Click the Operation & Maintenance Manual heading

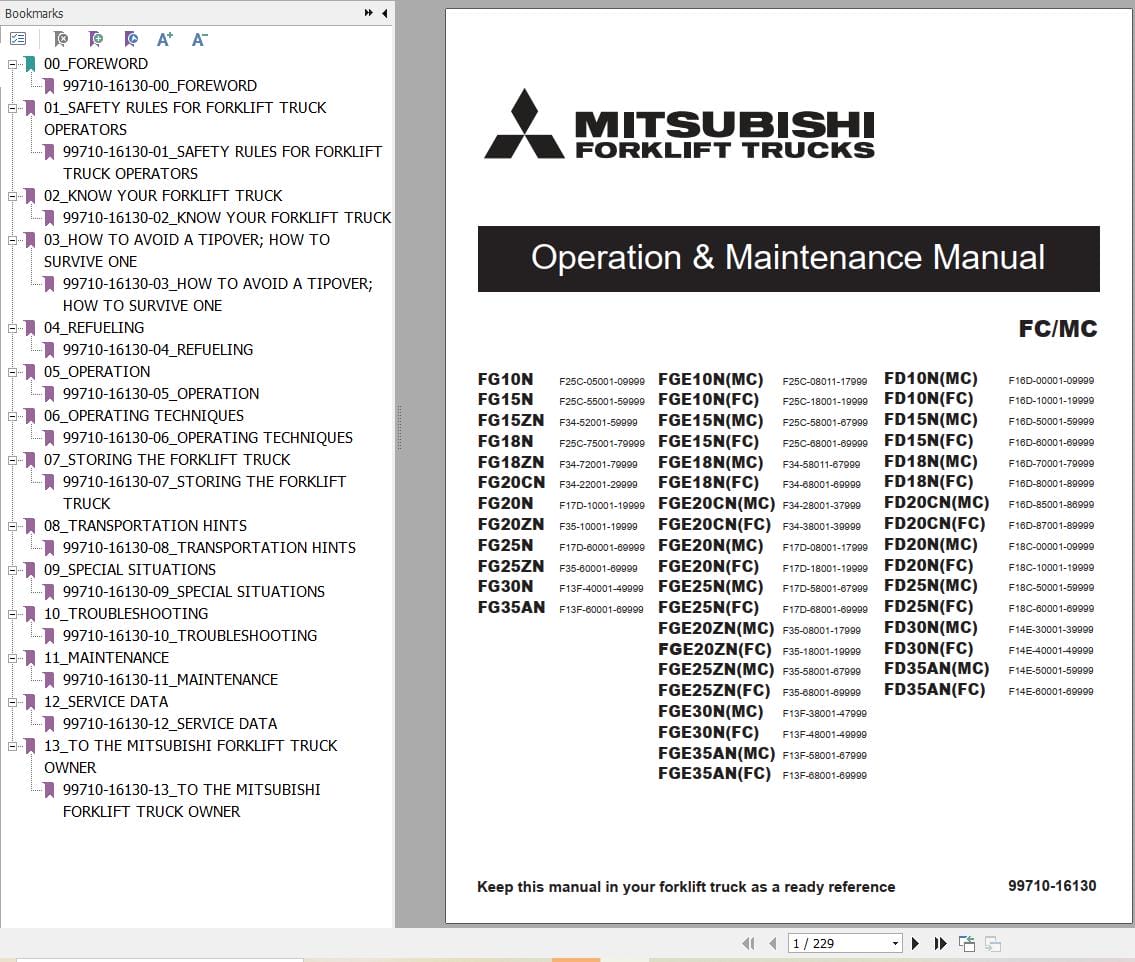(788, 258)
